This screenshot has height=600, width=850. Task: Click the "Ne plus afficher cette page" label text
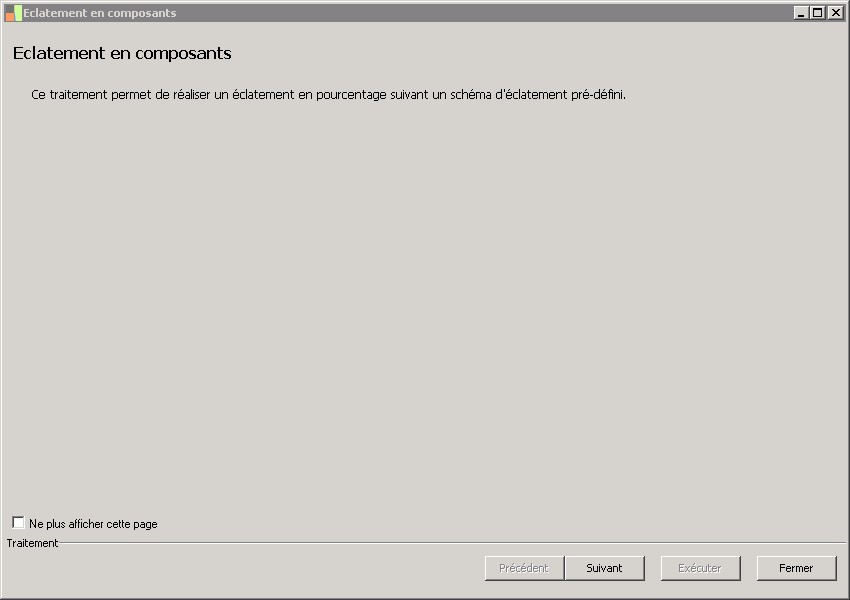click(x=93, y=524)
